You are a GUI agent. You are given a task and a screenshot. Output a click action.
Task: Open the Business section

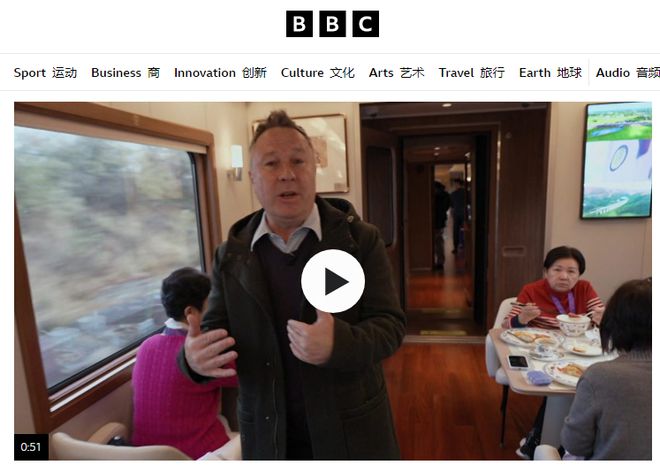[125, 73]
